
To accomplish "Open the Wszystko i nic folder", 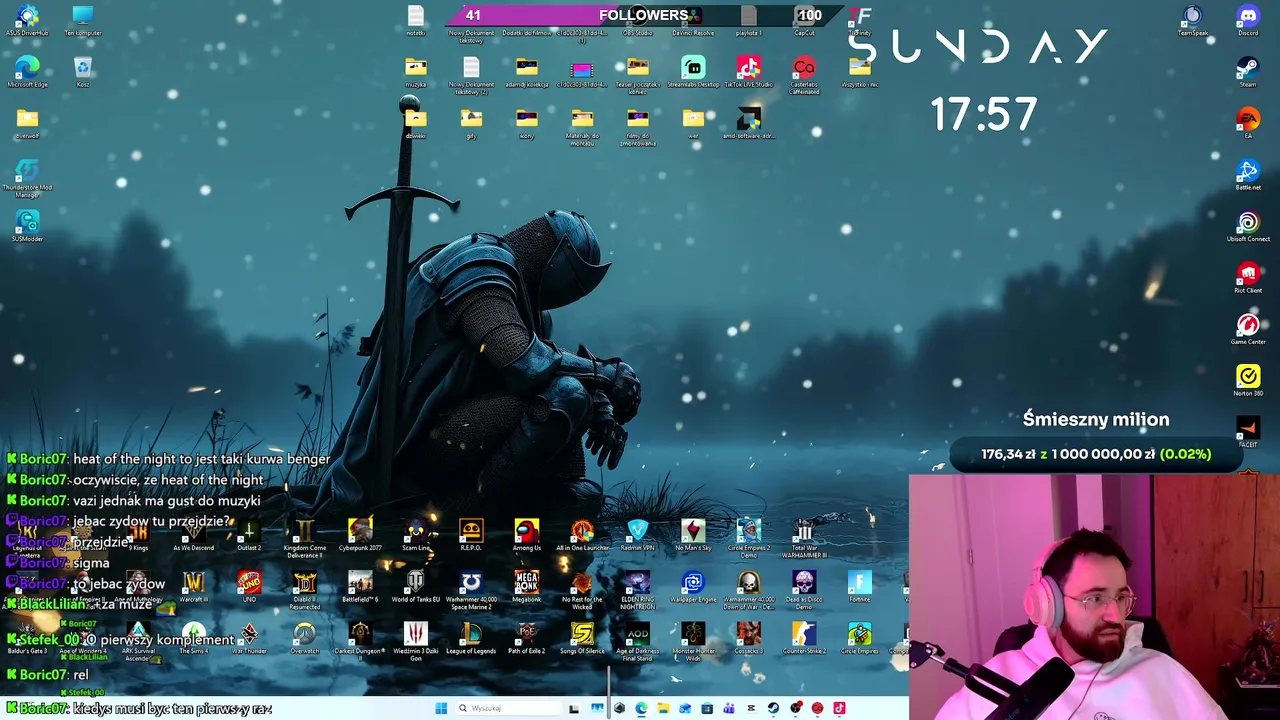I will click(x=859, y=72).
